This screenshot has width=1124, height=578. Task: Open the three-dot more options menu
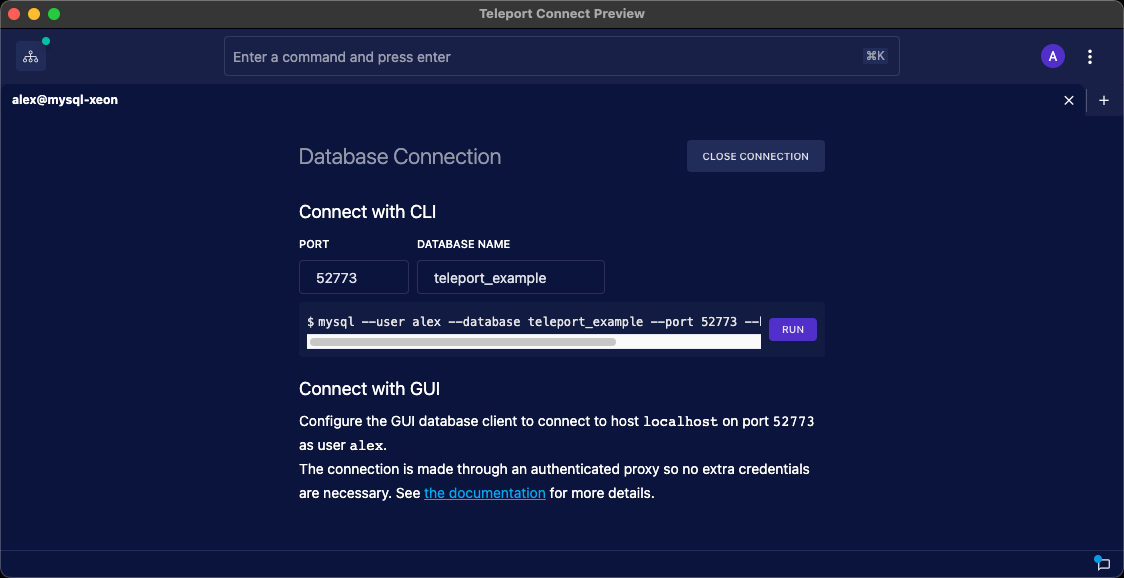(1090, 56)
